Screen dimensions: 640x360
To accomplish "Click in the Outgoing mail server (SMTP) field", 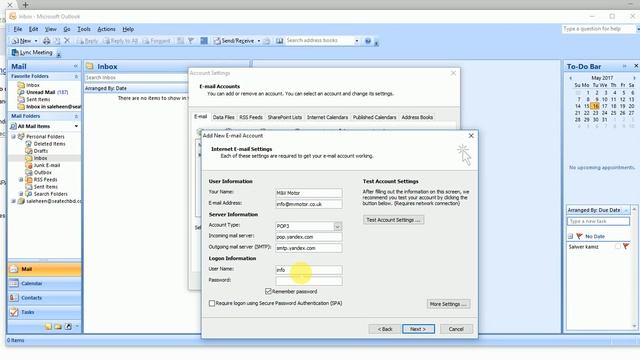I will pos(309,248).
